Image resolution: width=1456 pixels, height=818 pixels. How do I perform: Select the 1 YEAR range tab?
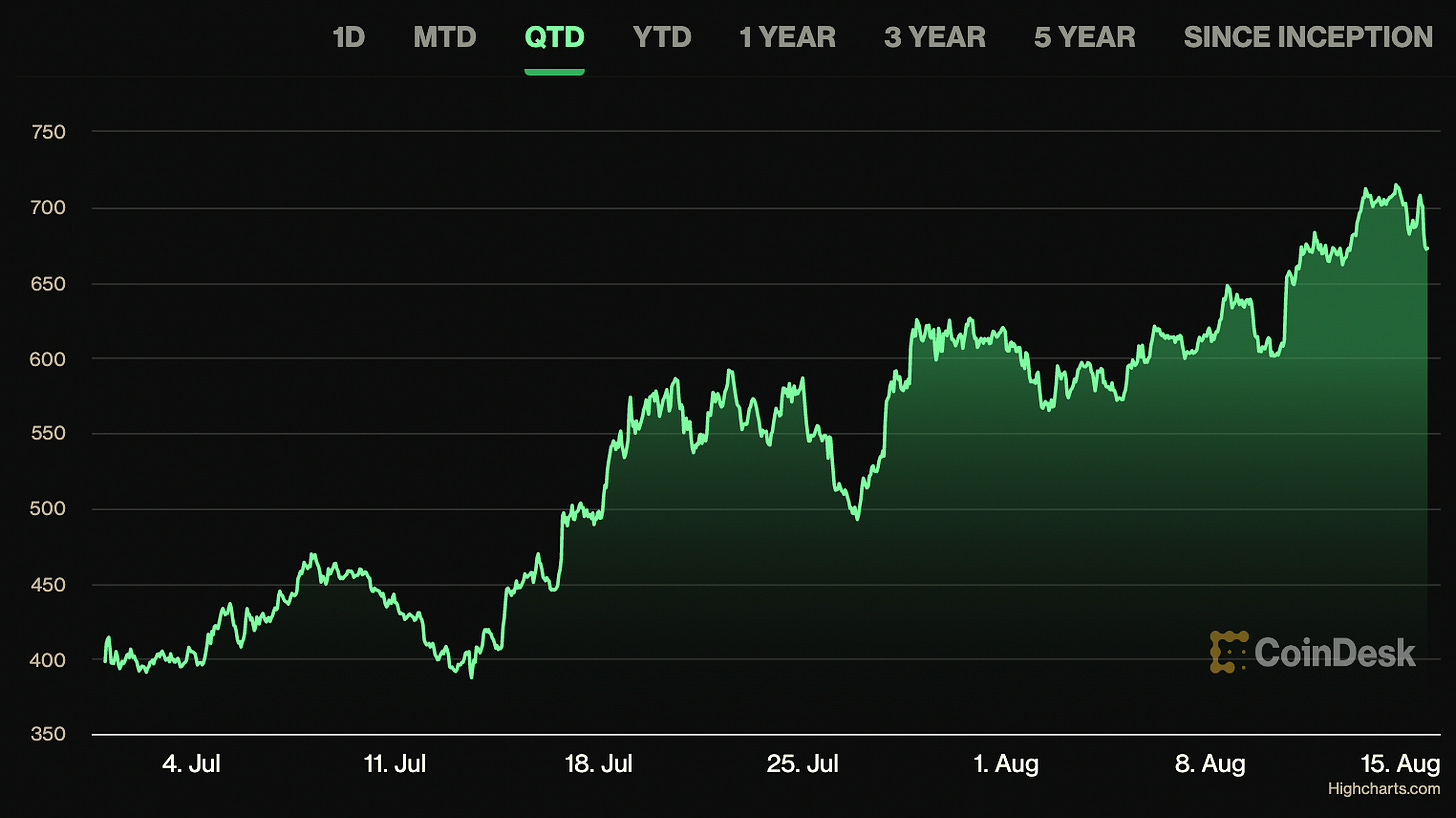click(787, 38)
